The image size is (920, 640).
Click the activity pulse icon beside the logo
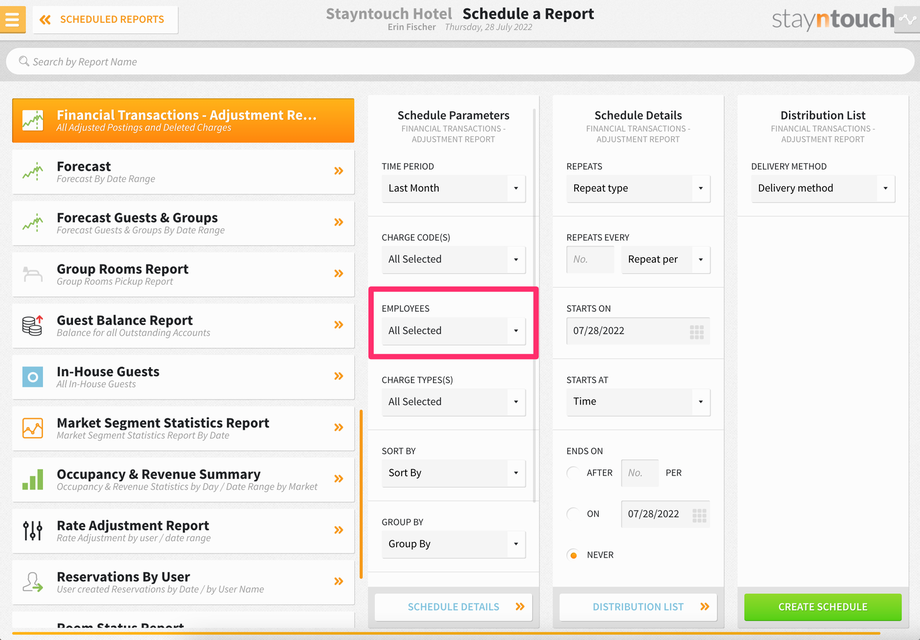click(907, 19)
